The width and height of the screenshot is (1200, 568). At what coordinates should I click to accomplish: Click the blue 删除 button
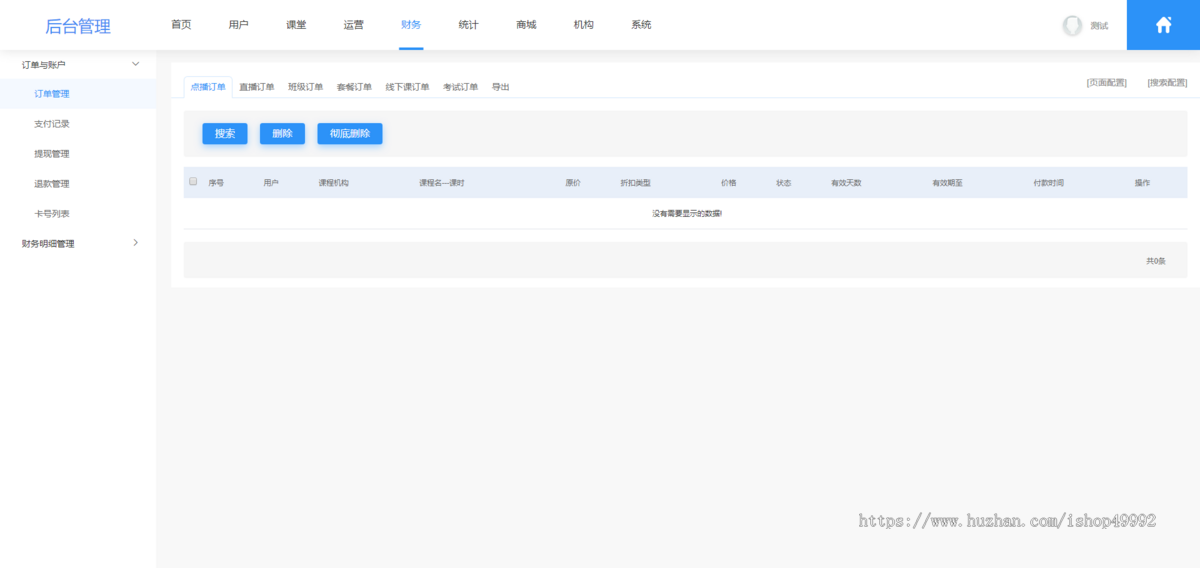(x=282, y=133)
